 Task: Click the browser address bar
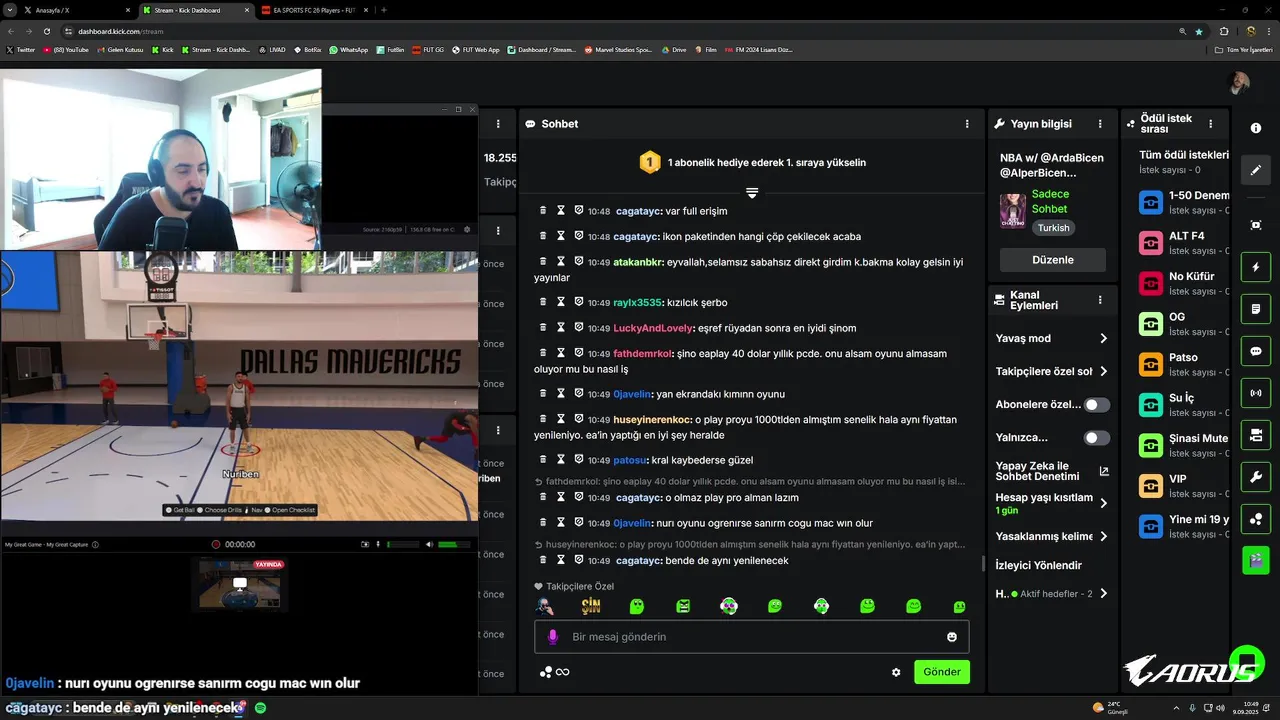tap(620, 31)
